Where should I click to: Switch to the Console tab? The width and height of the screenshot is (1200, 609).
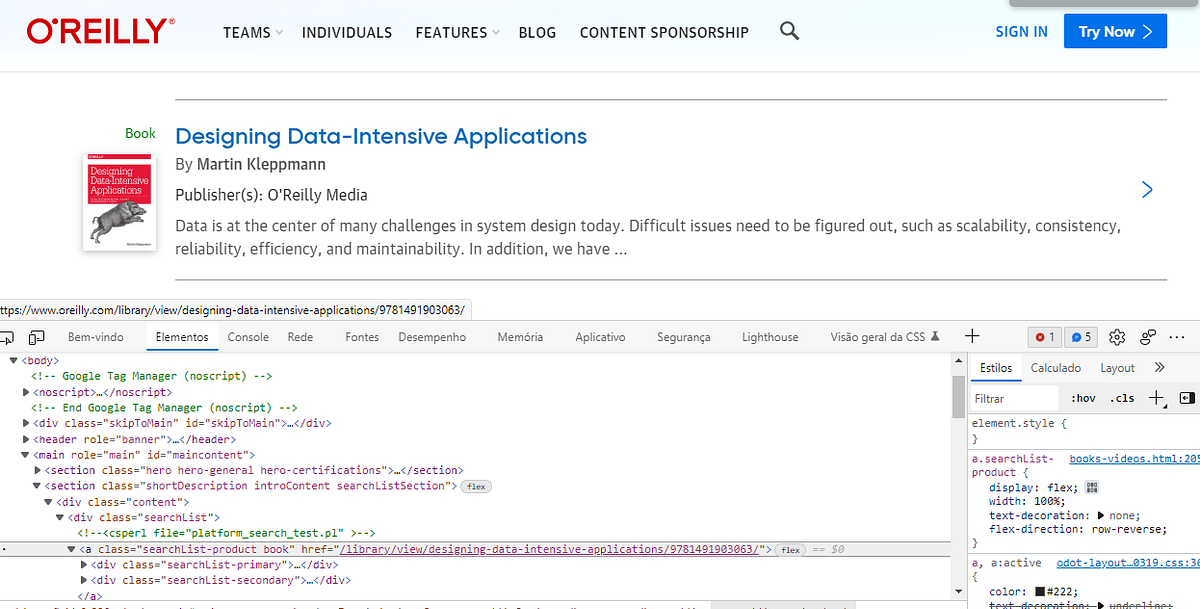click(x=248, y=337)
